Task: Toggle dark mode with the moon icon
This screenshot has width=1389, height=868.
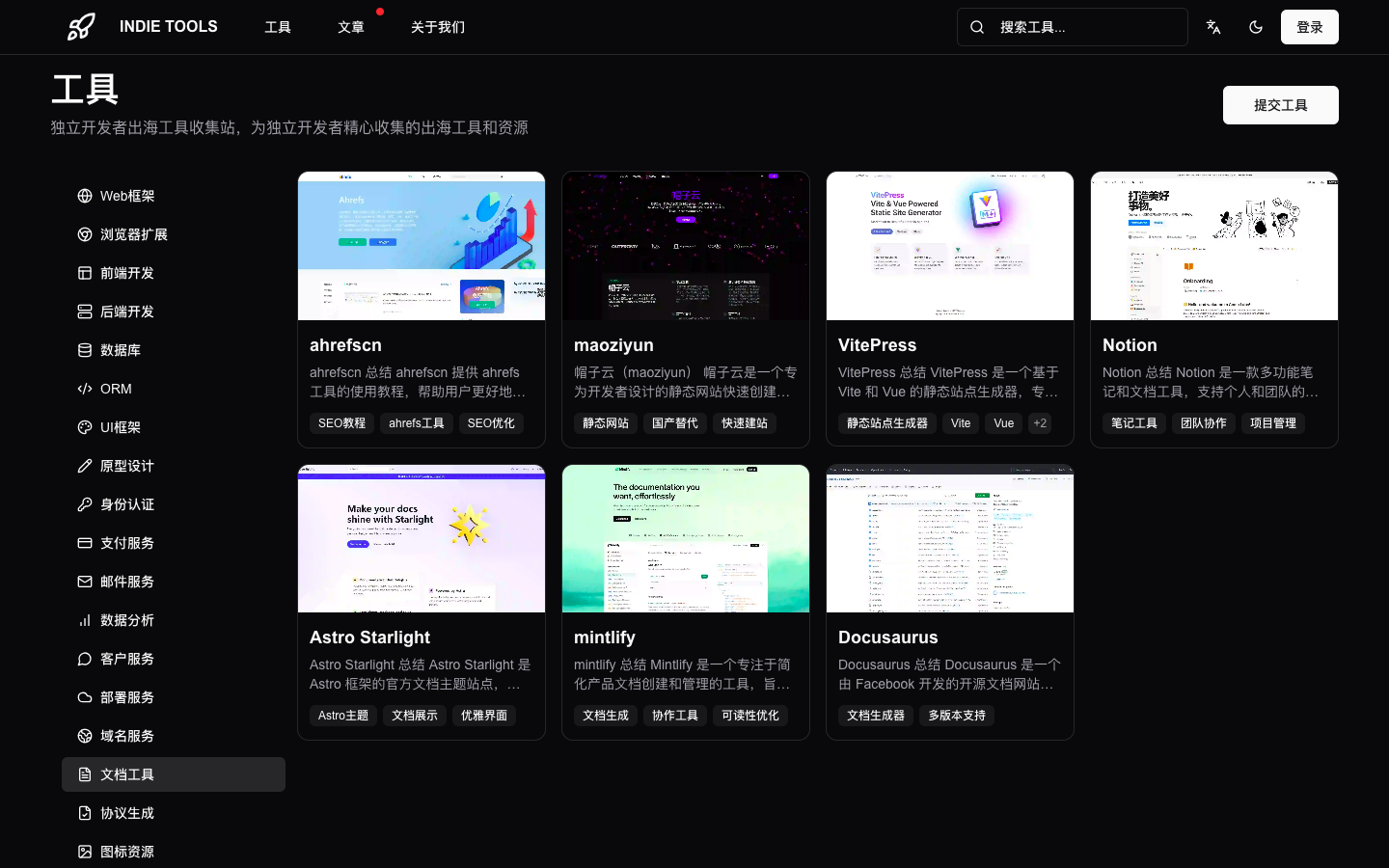Action: (1256, 27)
